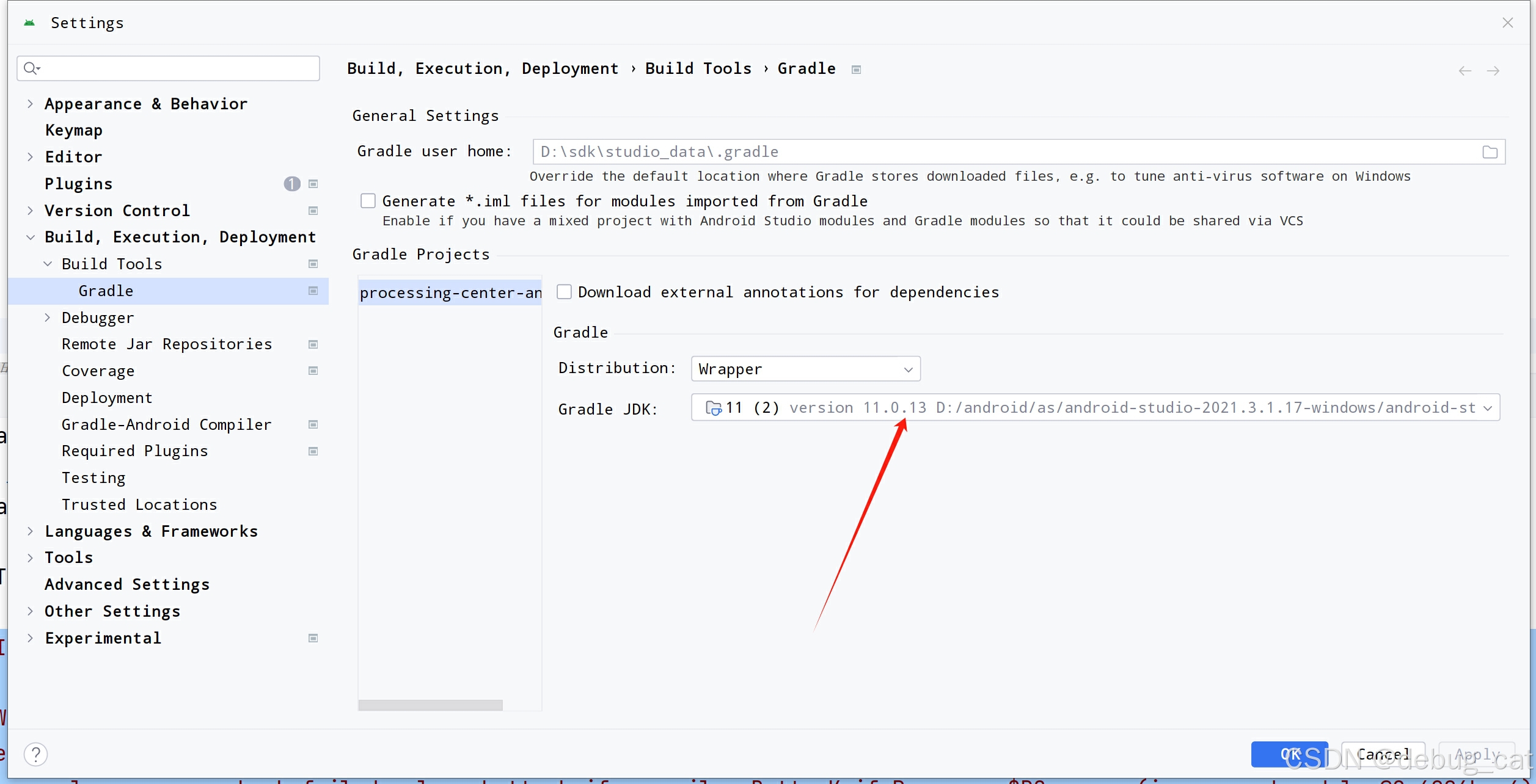Click the indicator icon beside Experimental
This screenshot has height=784, width=1536.
coord(313,637)
